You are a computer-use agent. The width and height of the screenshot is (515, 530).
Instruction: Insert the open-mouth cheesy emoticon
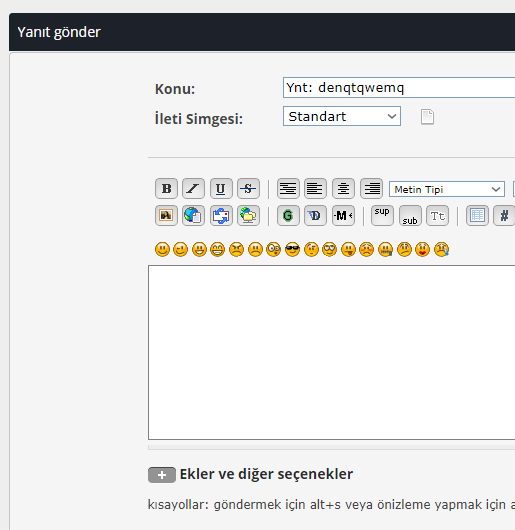199,249
